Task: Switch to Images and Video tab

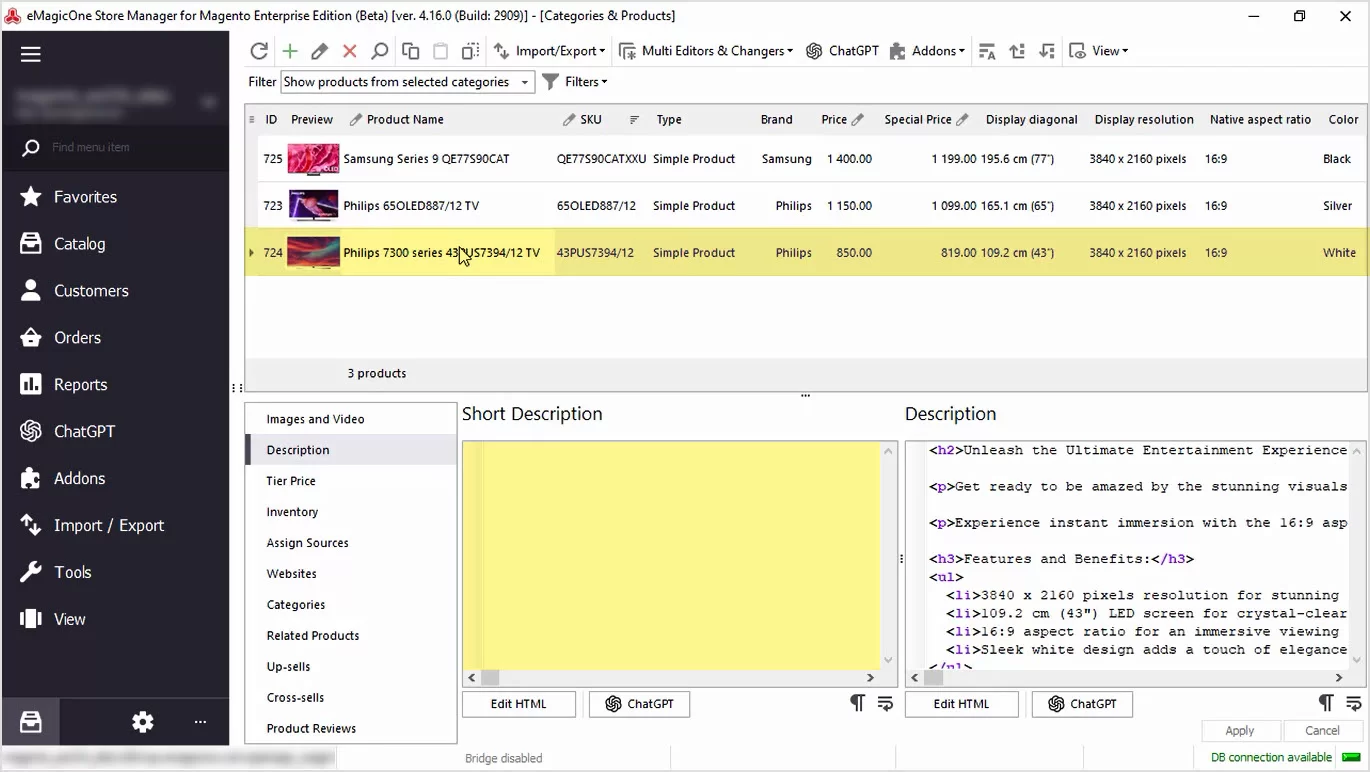Action: coord(351,419)
